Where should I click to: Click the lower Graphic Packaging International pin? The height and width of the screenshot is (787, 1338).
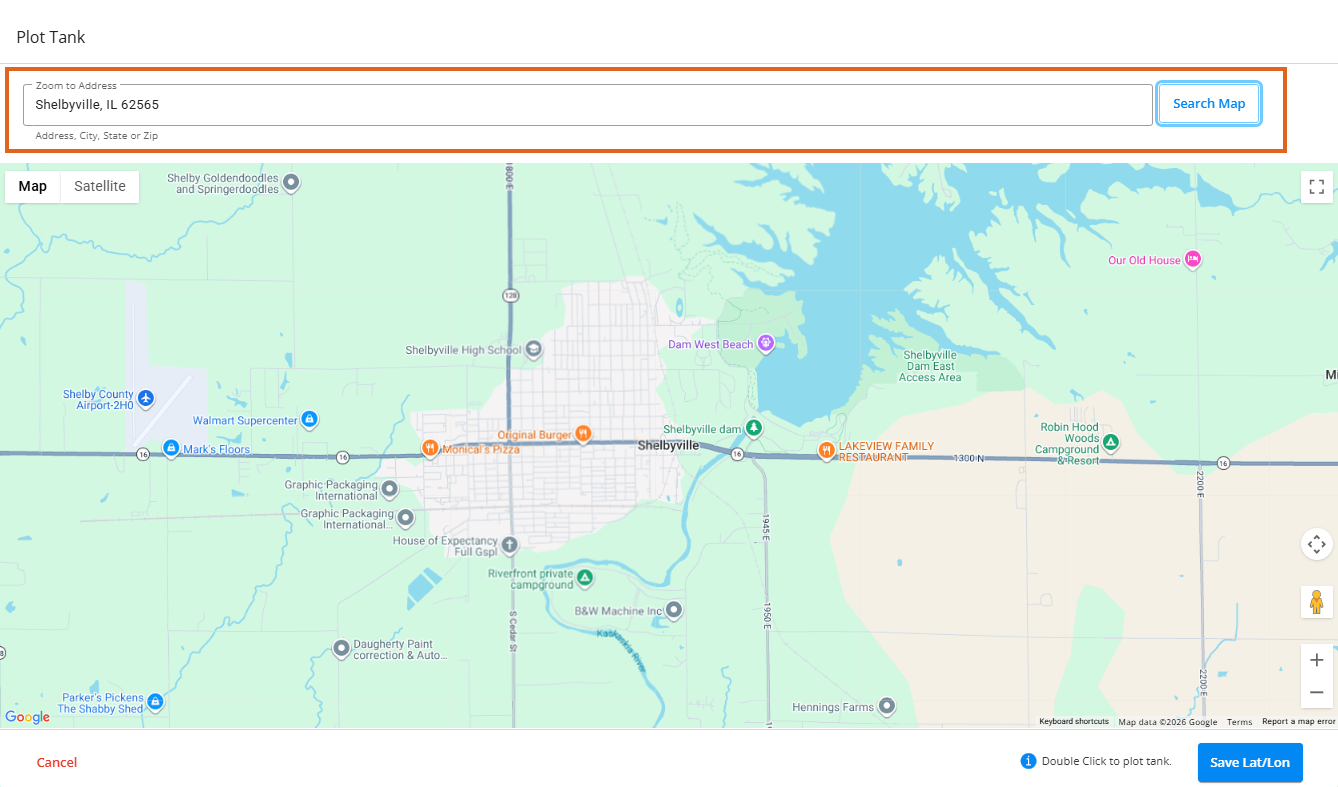pyautogui.click(x=405, y=518)
